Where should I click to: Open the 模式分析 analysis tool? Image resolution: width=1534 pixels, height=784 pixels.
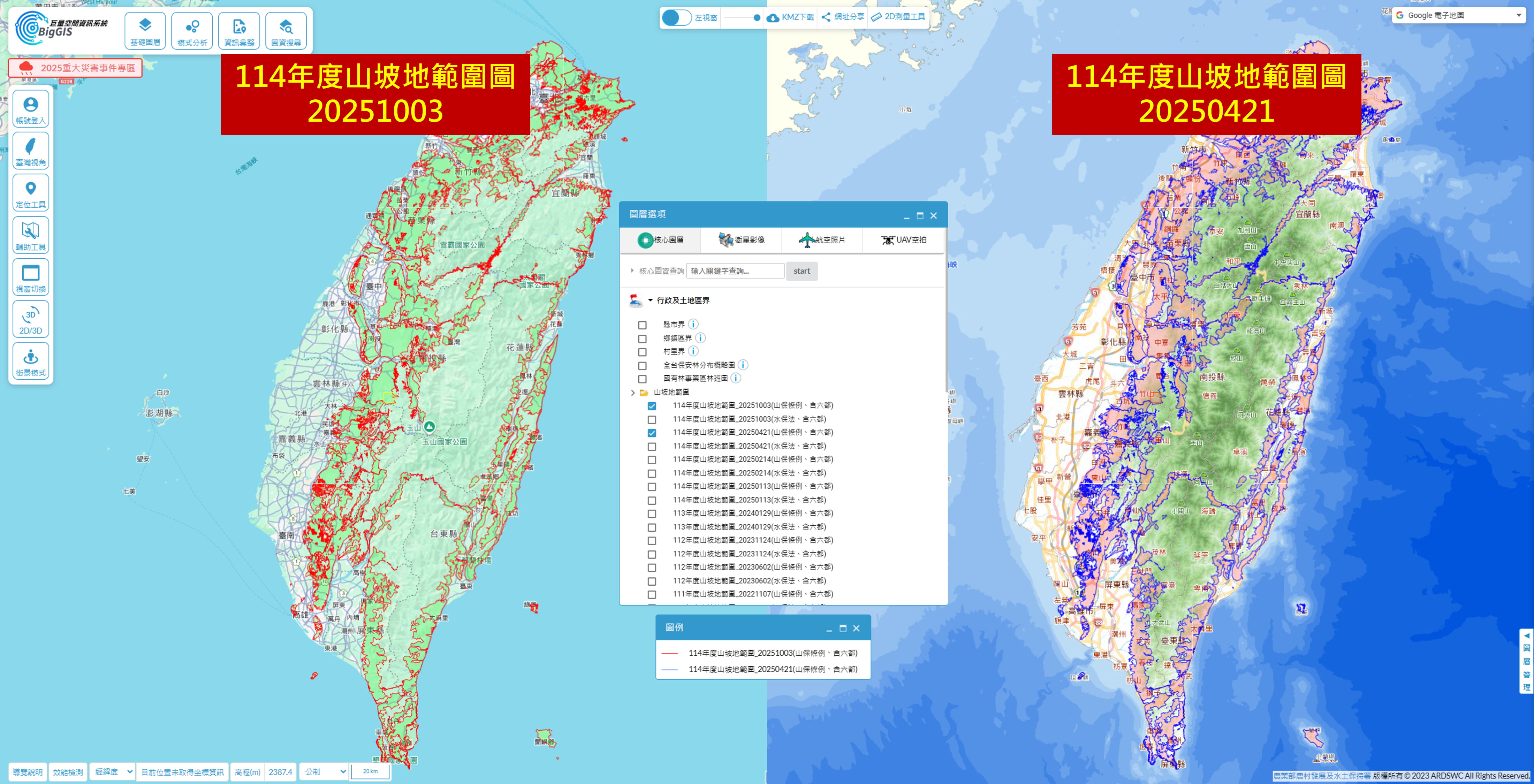[x=192, y=31]
